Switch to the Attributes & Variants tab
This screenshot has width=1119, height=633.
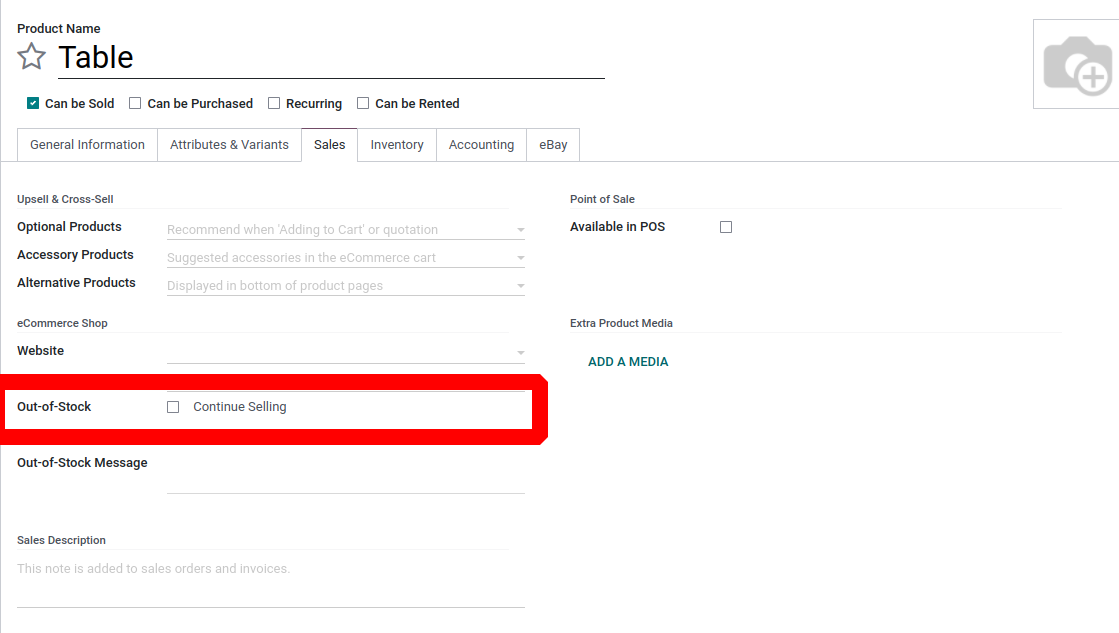(229, 144)
